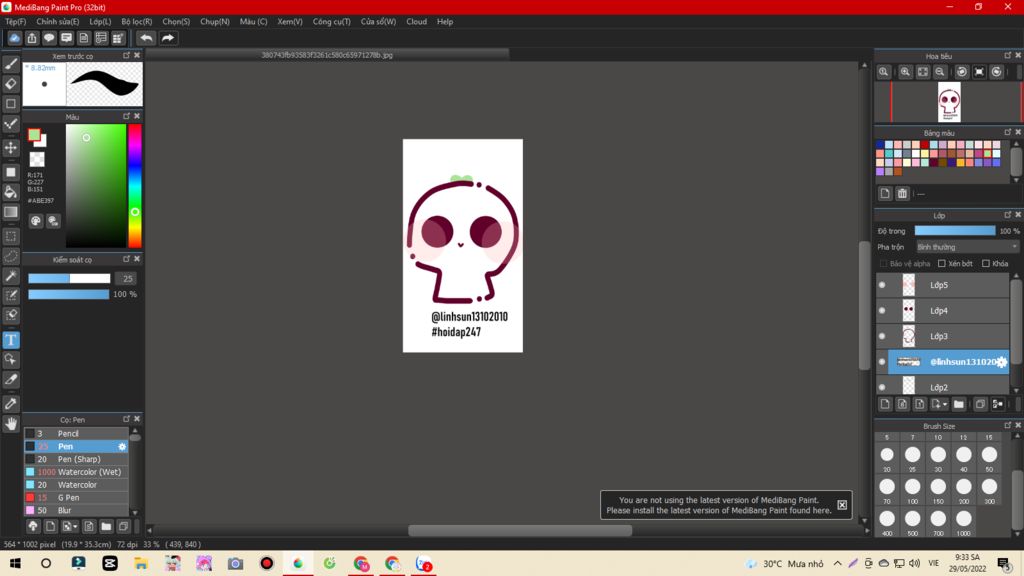Open the Cloud menu
The width and height of the screenshot is (1024, 576).
[417, 22]
